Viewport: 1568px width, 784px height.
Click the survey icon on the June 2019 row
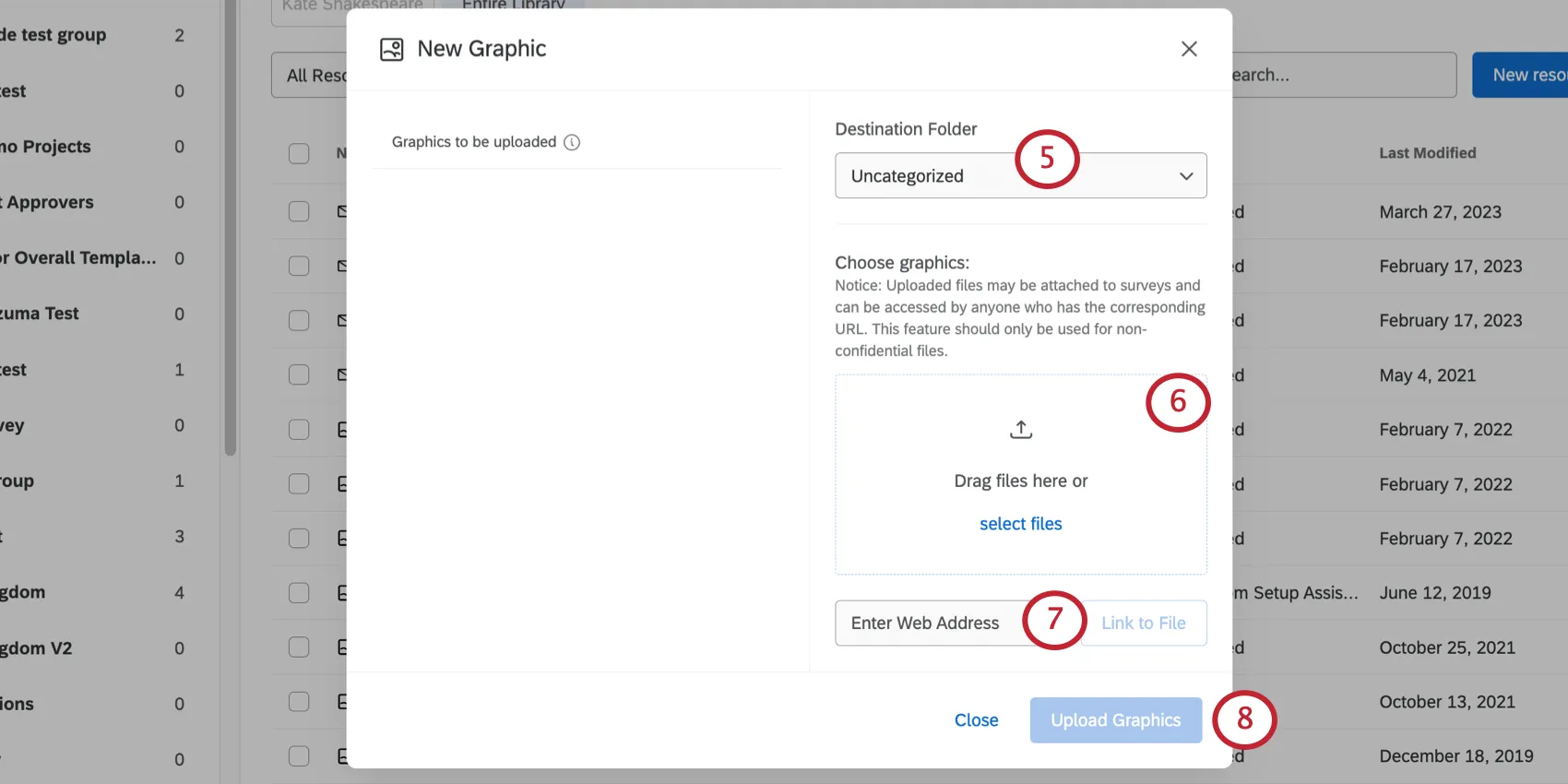[340, 593]
